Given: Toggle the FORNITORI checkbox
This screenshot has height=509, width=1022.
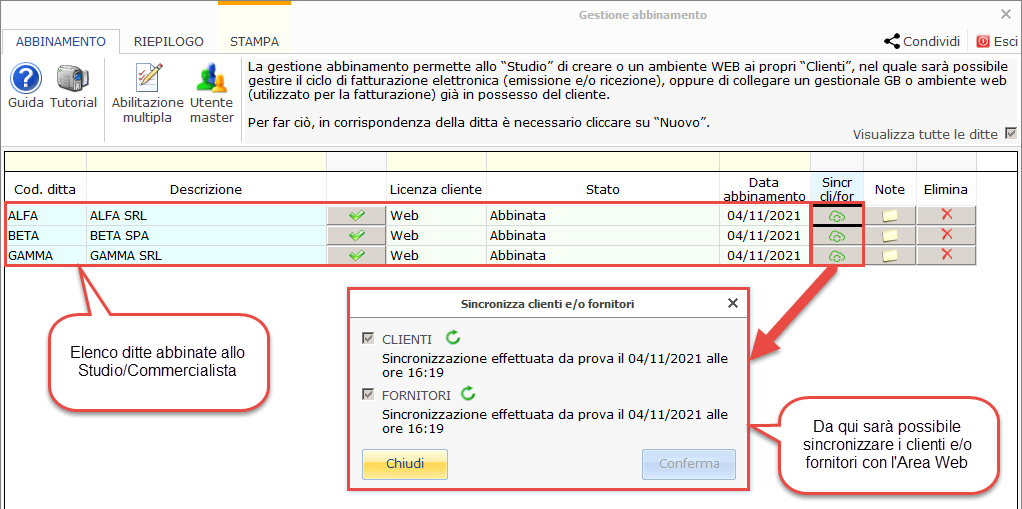Looking at the screenshot, I should (368, 395).
